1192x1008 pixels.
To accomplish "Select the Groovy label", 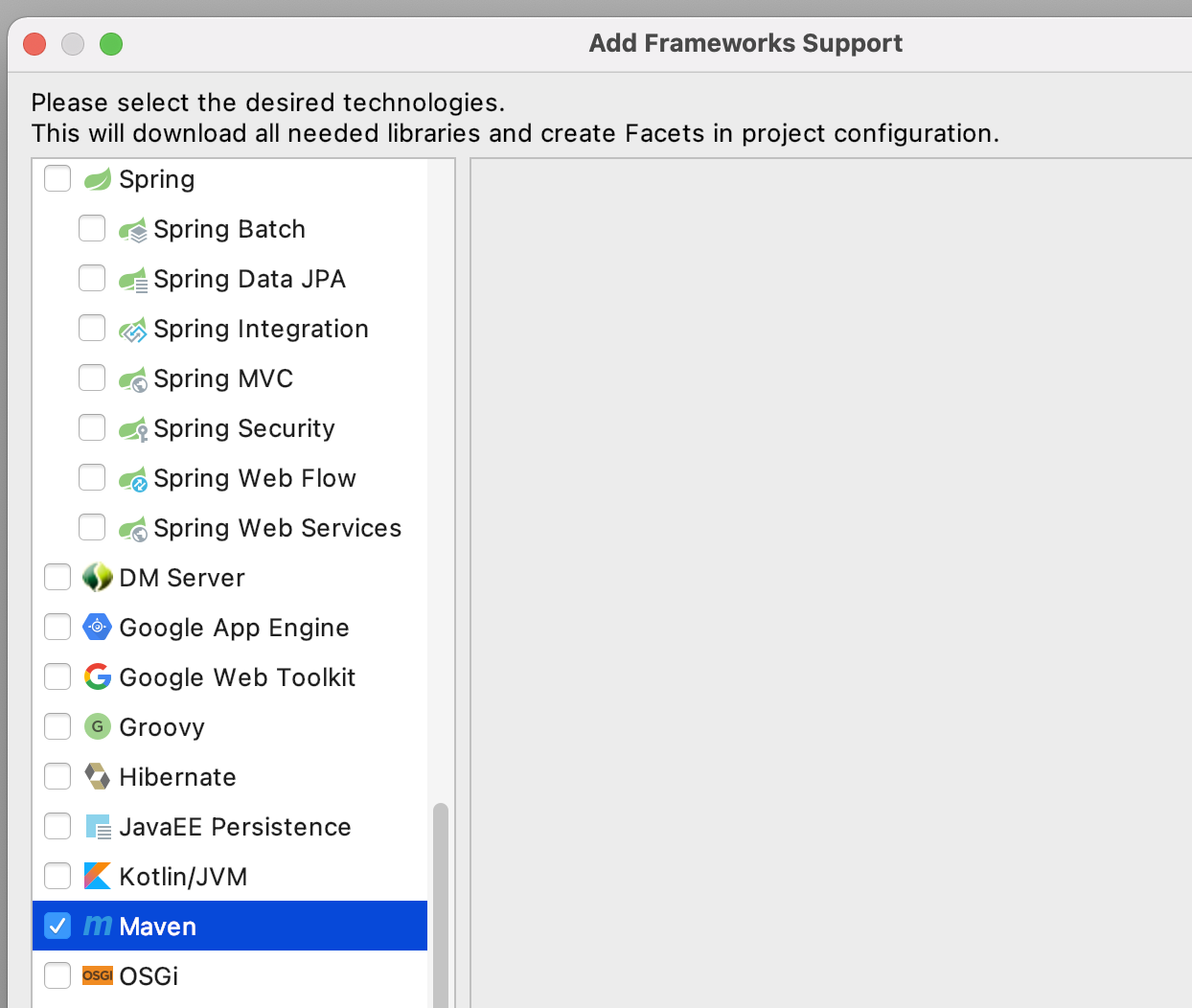I will [x=162, y=728].
